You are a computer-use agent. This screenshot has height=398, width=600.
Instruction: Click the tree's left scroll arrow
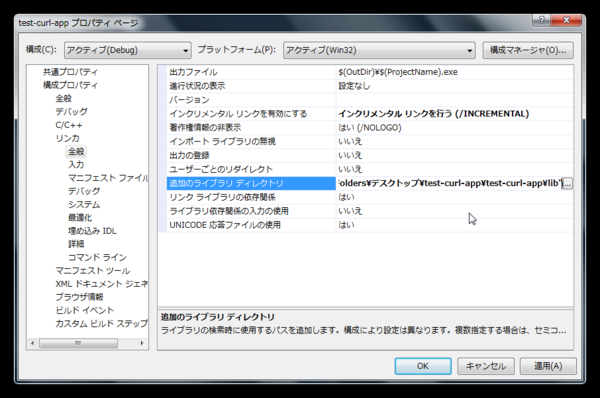click(33, 343)
